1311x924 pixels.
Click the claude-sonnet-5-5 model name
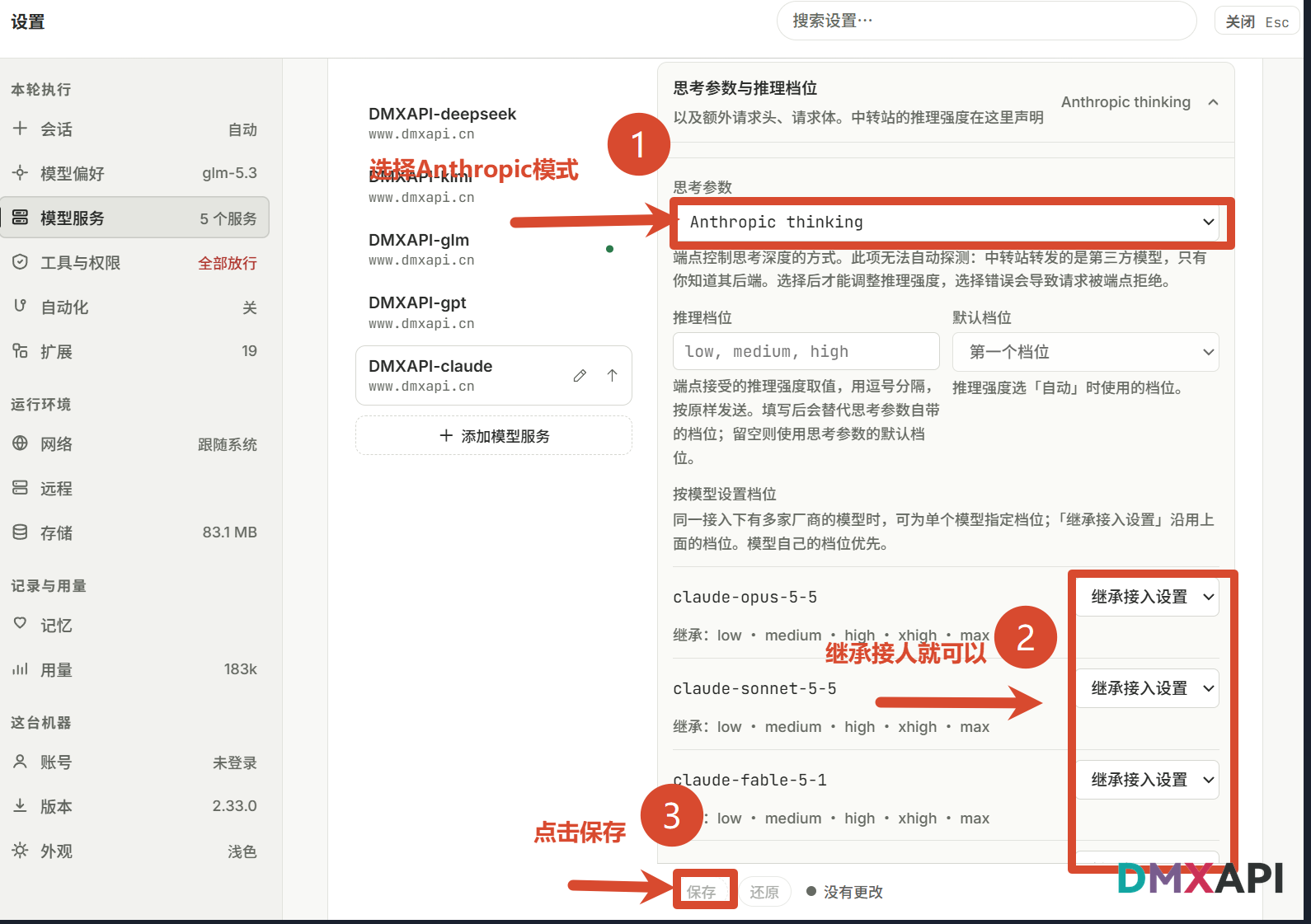(754, 688)
